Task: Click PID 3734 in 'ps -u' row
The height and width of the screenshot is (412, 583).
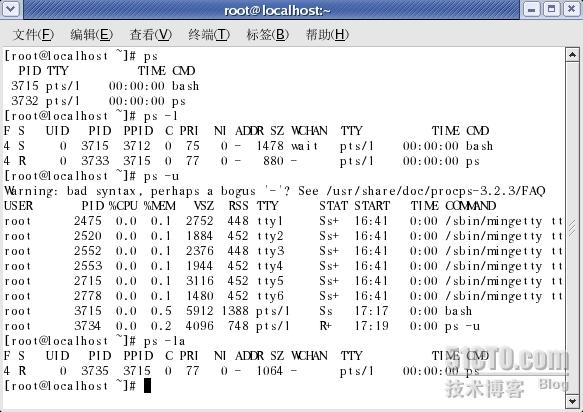Action: (x=88, y=326)
